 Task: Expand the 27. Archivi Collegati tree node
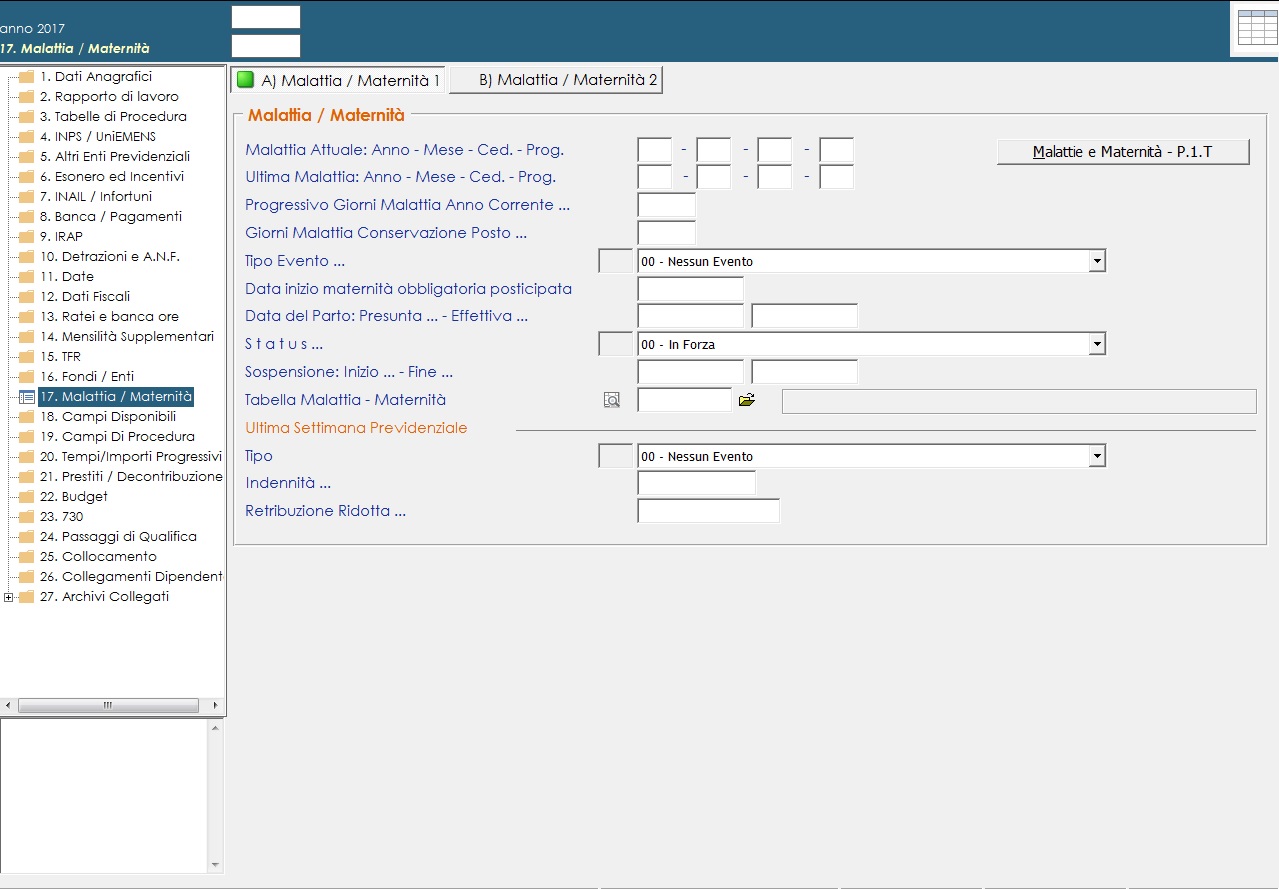point(9,598)
